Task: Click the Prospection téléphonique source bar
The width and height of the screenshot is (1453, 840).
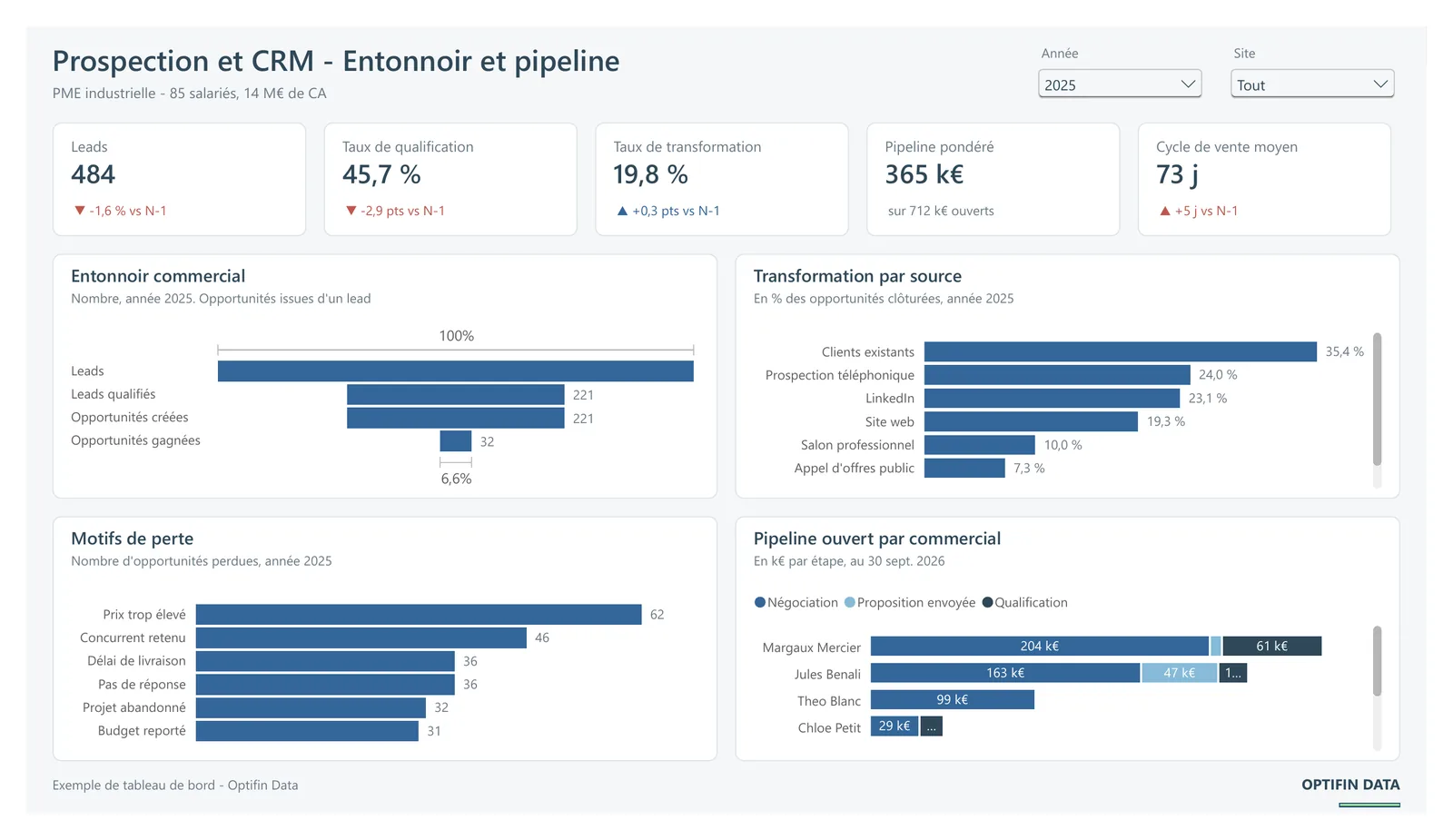Action: click(x=1057, y=375)
